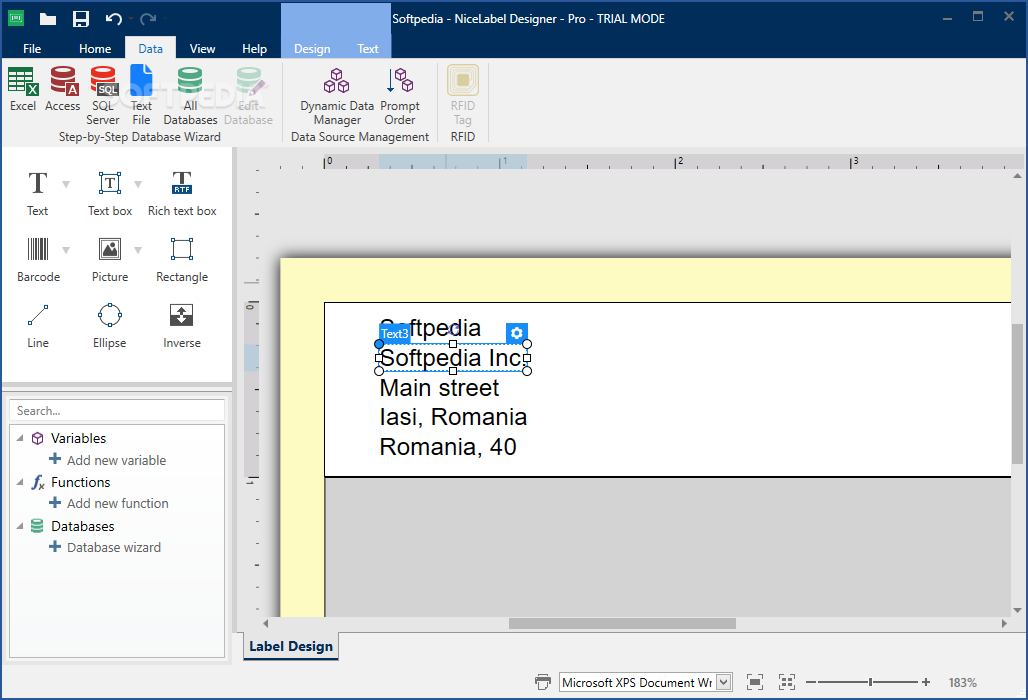Open the Excel database wizard

point(23,89)
